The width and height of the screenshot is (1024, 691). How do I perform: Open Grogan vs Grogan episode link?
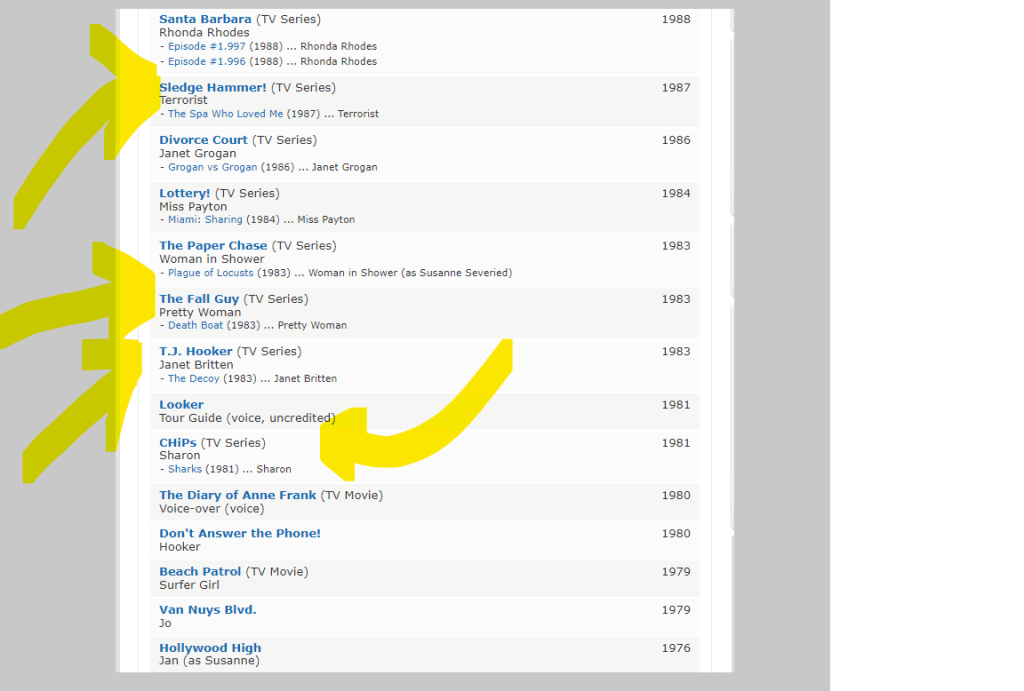pos(212,168)
